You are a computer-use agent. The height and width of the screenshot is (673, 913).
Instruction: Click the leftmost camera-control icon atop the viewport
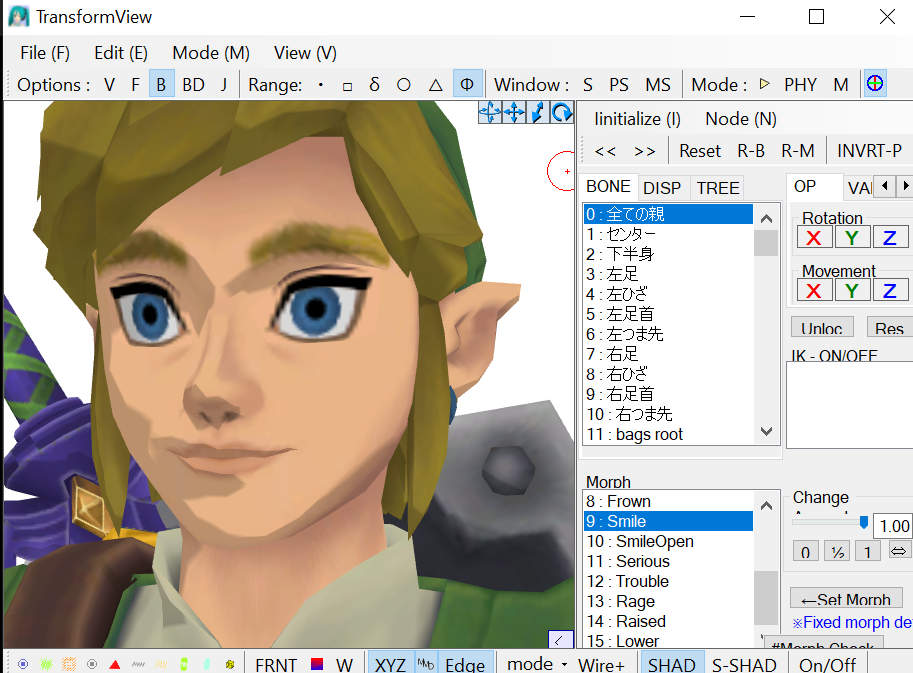click(490, 112)
